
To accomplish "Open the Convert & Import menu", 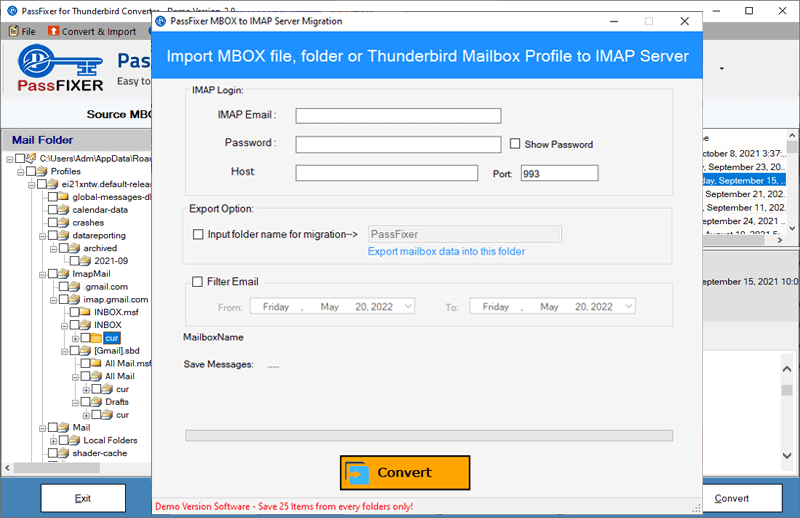I will [92, 31].
